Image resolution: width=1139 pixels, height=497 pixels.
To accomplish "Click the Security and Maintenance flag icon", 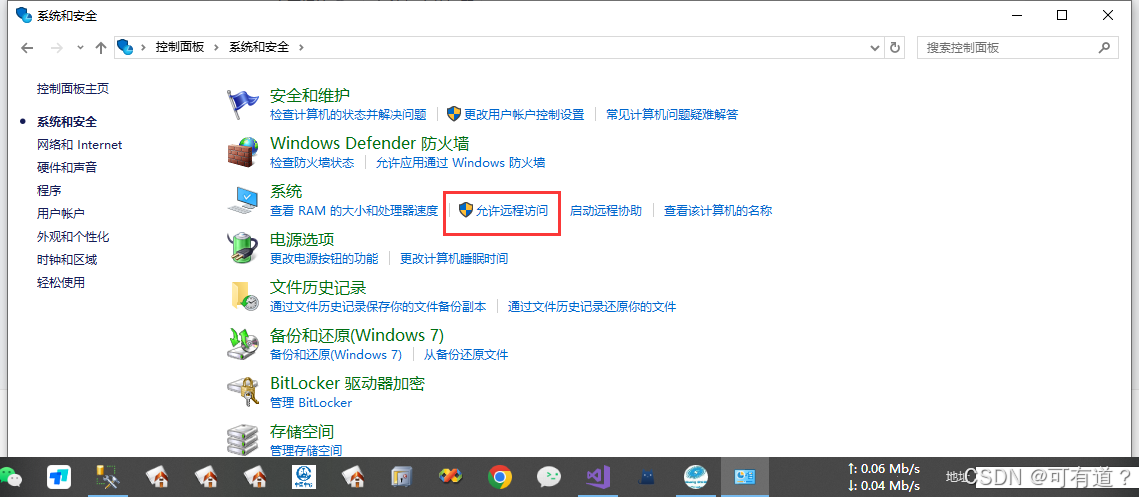I will pyautogui.click(x=243, y=105).
